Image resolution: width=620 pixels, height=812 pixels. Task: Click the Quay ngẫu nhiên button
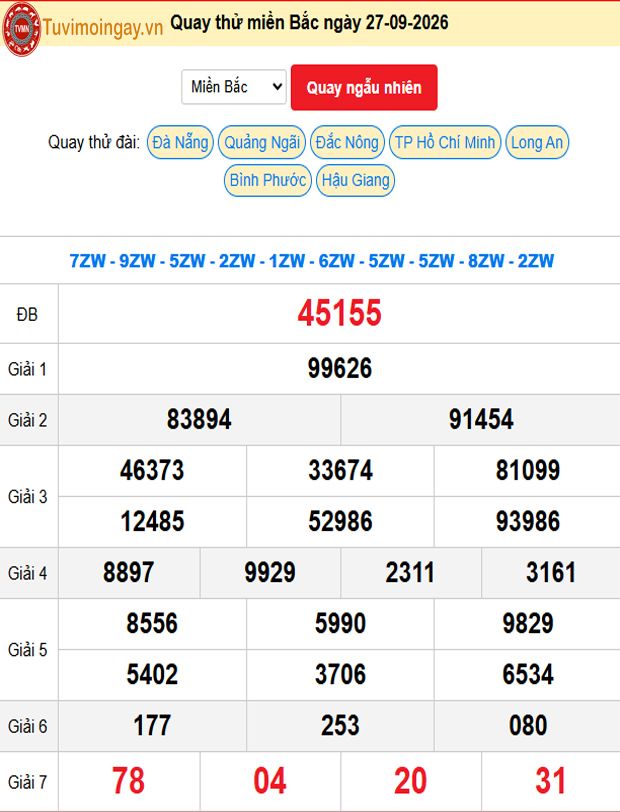coord(364,88)
